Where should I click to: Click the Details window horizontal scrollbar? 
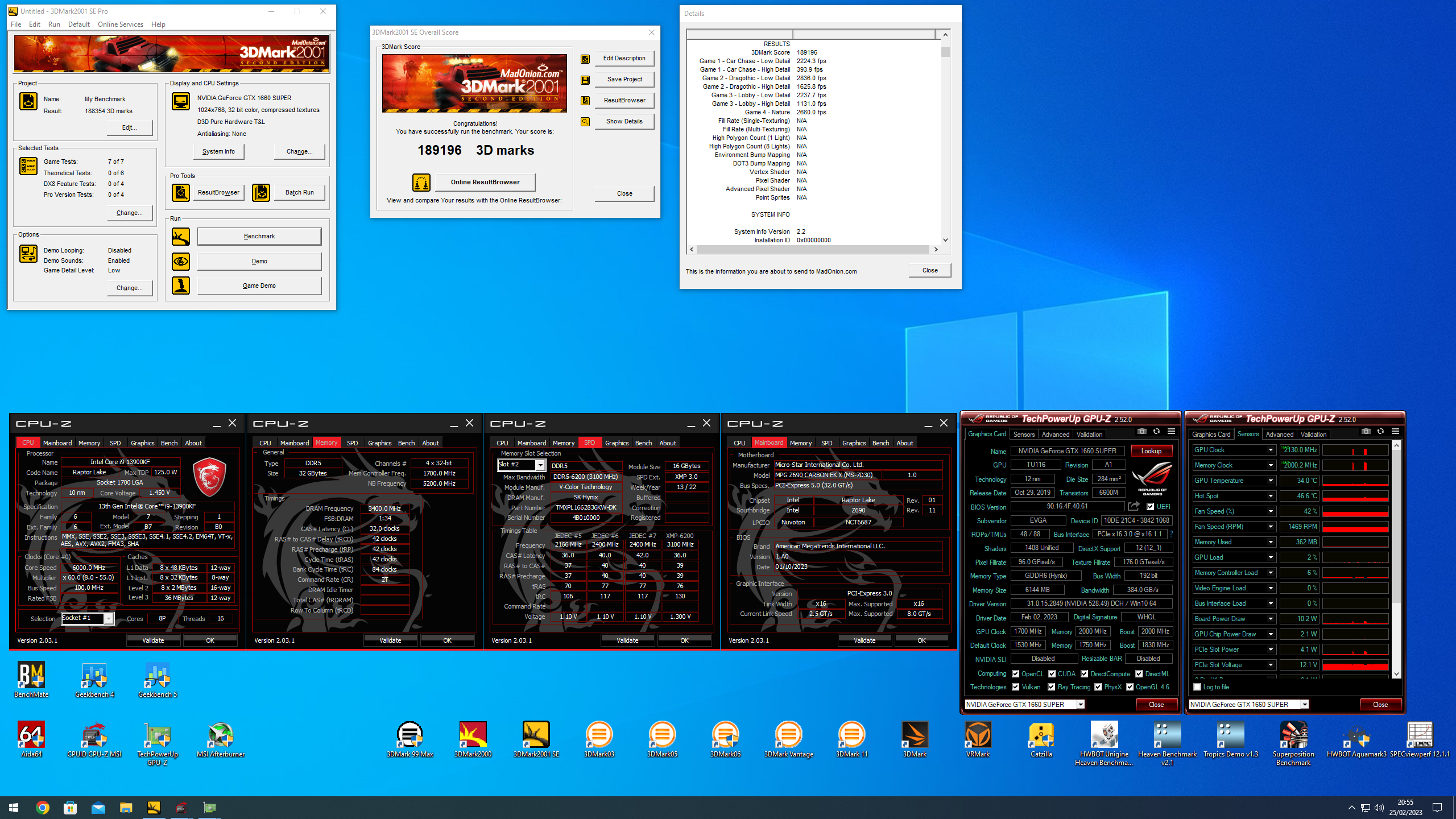click(813, 250)
